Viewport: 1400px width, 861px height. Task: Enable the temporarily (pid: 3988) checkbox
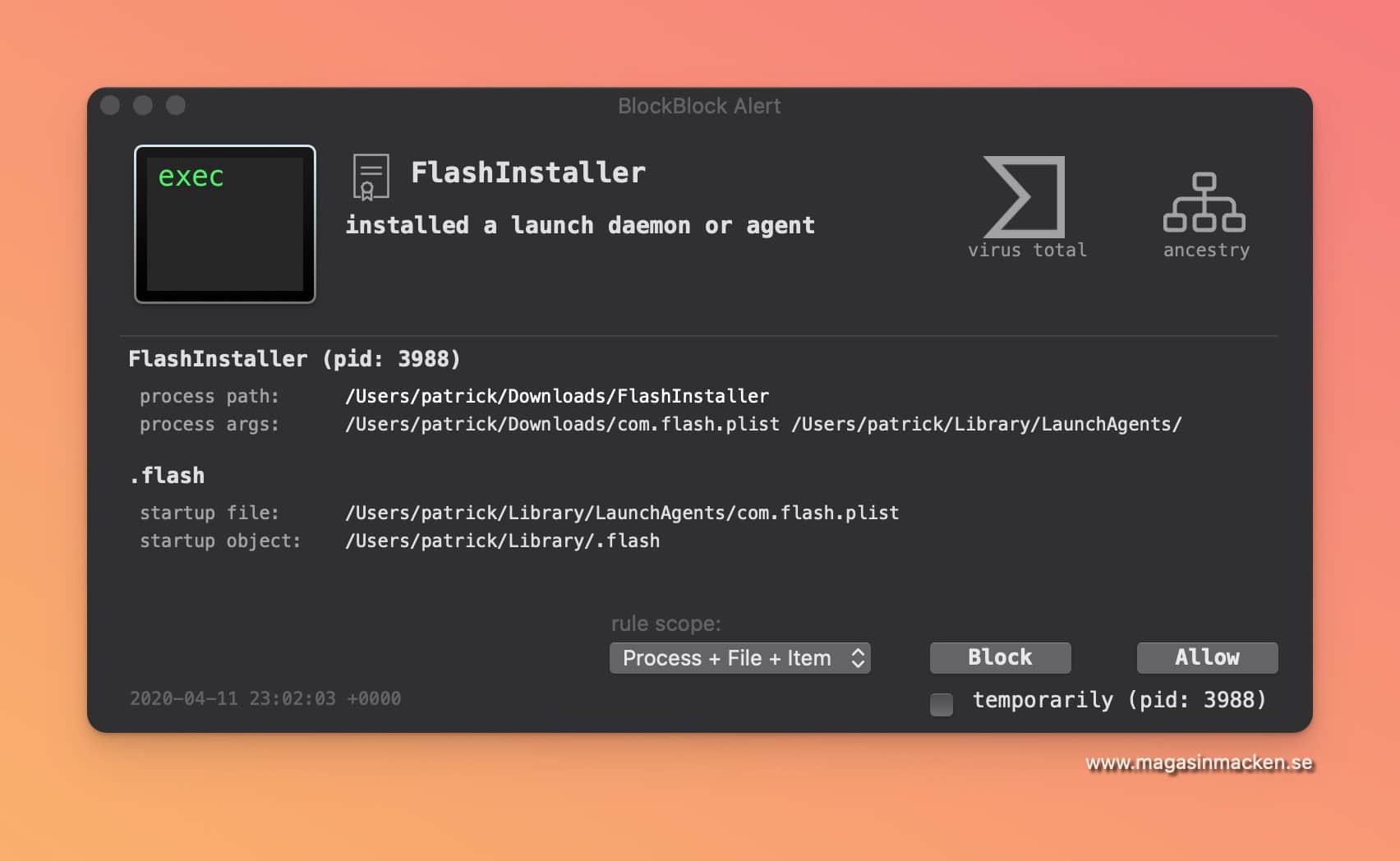[x=942, y=704]
